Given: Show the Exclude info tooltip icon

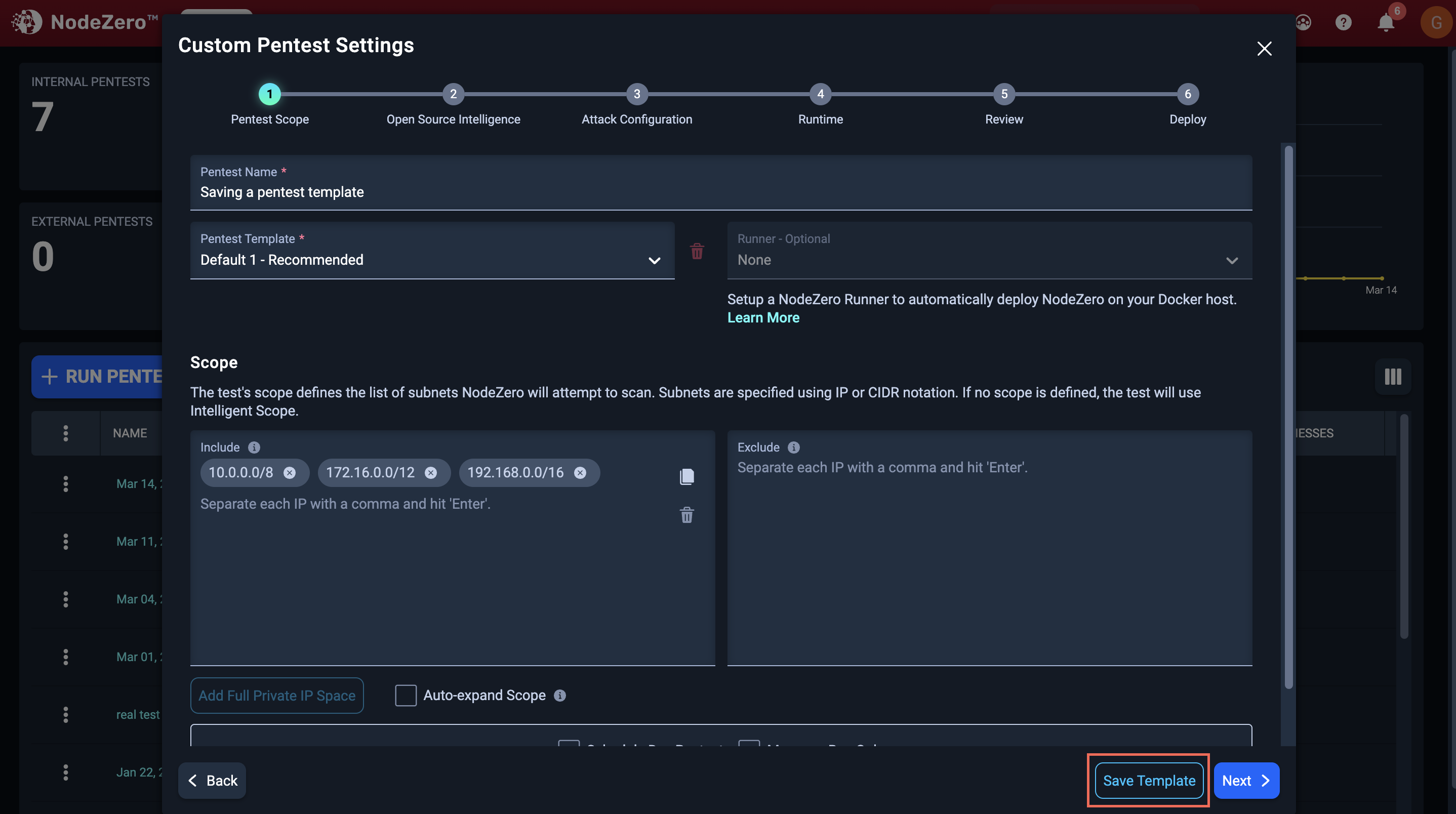Looking at the screenshot, I should coord(794,447).
